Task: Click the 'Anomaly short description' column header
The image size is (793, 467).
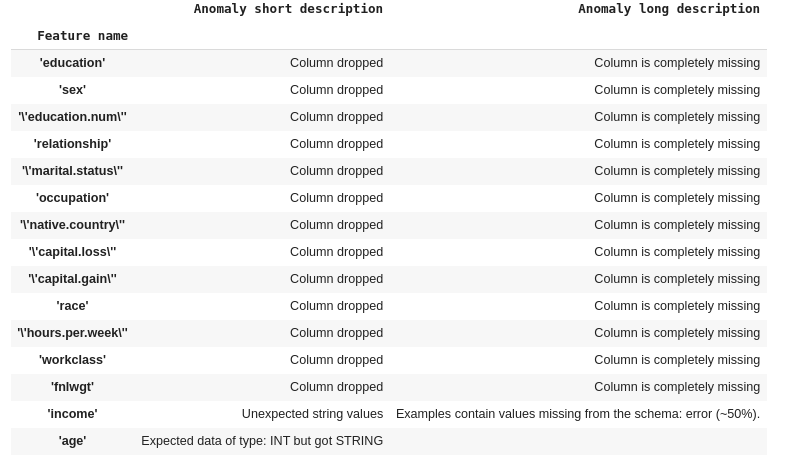Action: 288,9
